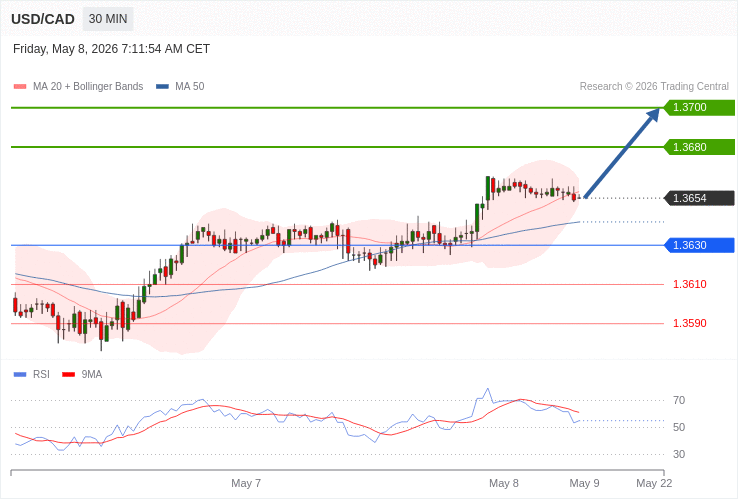
Task: Click the blue 1.3630 pivot tag
Action: [699, 245]
